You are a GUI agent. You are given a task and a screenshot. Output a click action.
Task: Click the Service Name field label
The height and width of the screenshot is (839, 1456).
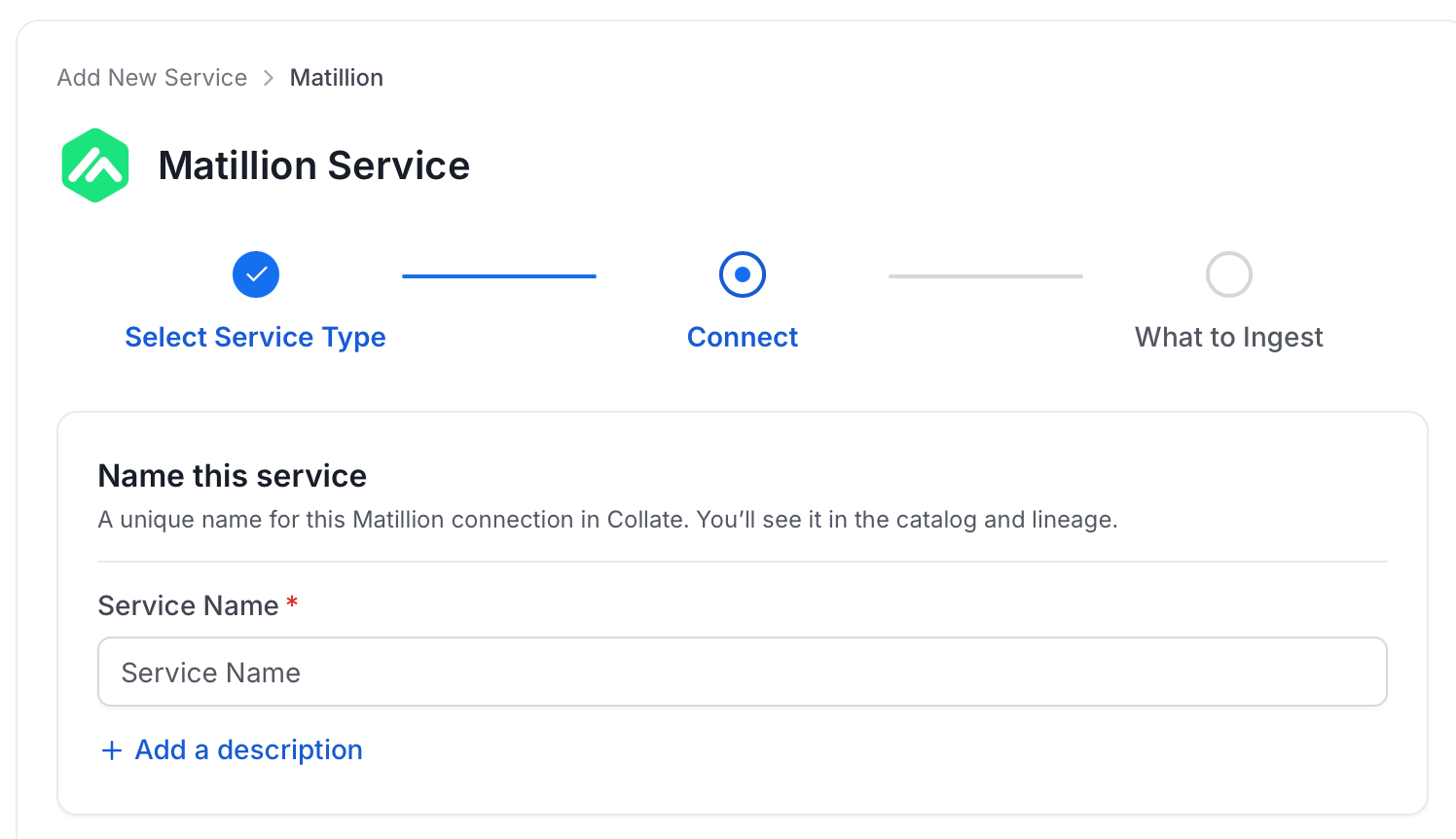pyautogui.click(x=189, y=605)
